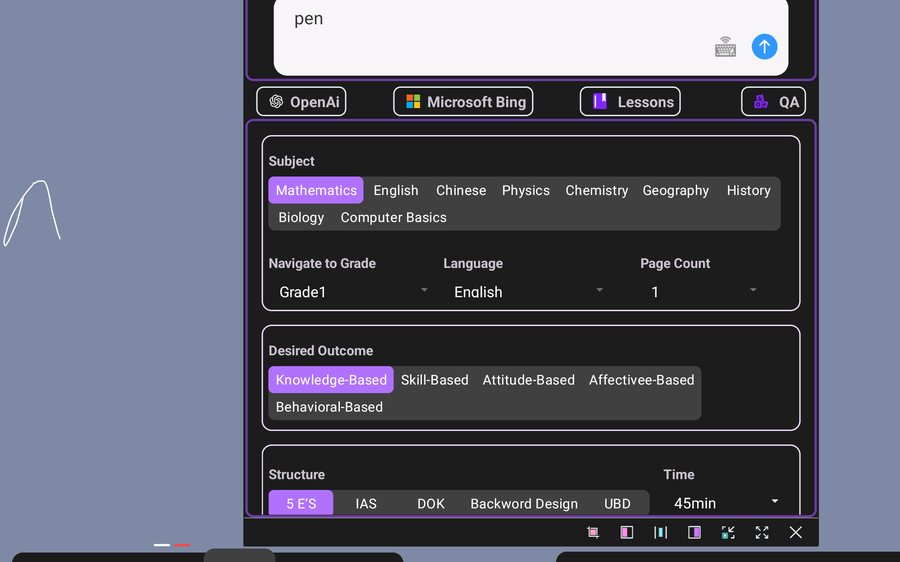Click the arrow of the Time dropdown
This screenshot has width=900, height=562.
click(775, 501)
